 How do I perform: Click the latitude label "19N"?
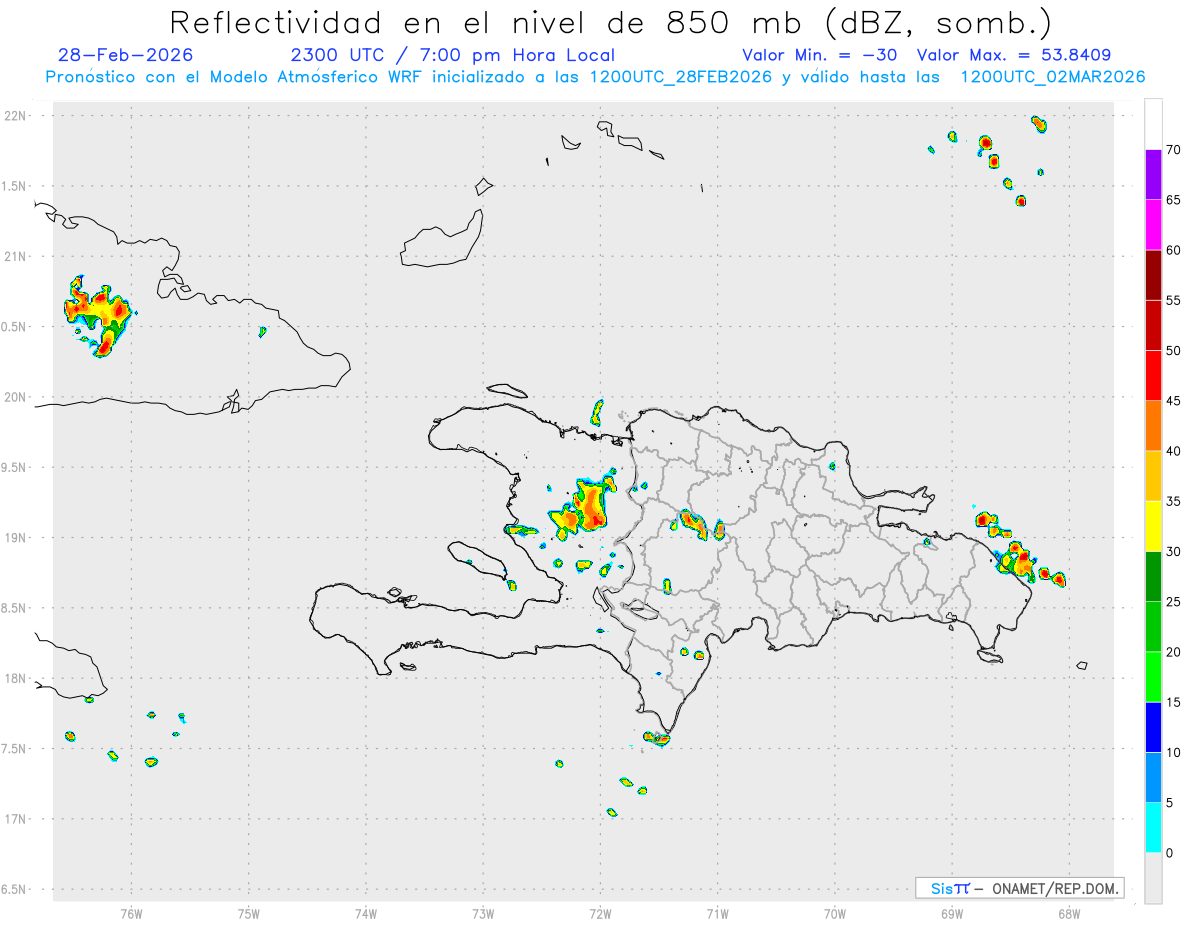click(15, 538)
